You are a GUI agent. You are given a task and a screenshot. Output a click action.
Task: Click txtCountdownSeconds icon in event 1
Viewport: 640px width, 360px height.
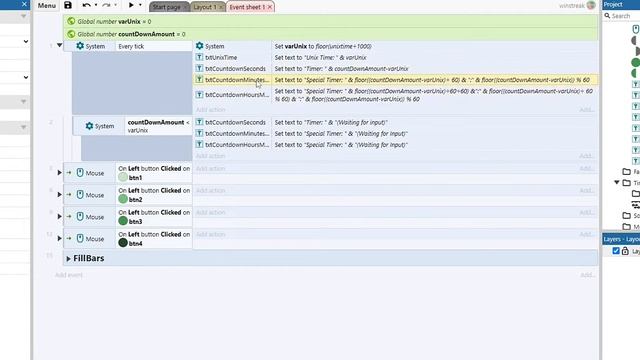tap(199, 69)
